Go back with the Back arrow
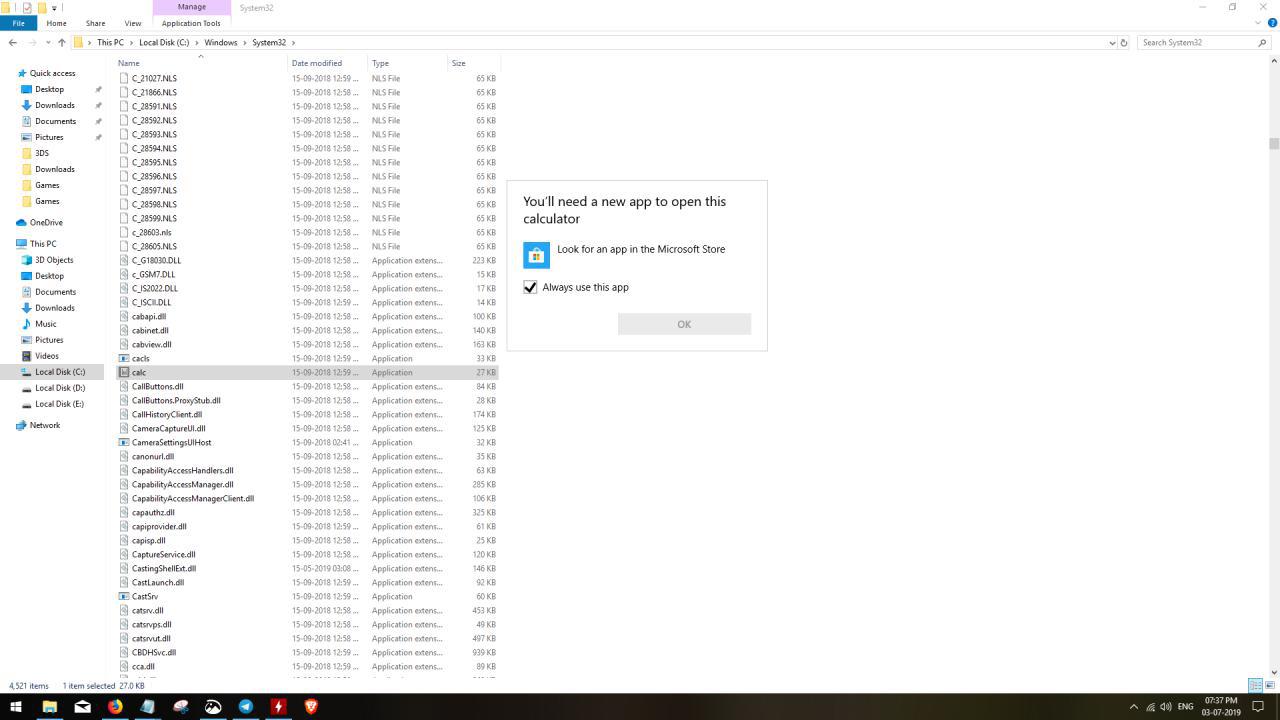Screen dimensions: 1280x720 tap(12, 42)
